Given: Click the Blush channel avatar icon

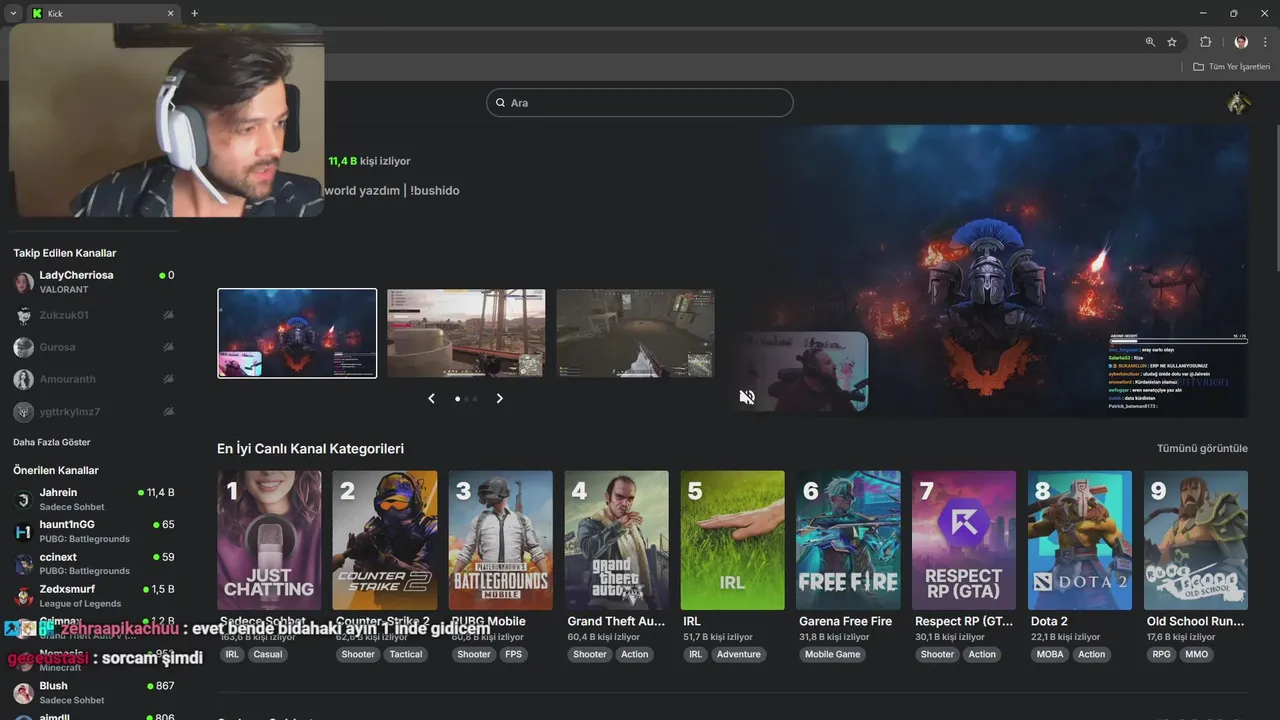Looking at the screenshot, I should coord(23,692).
